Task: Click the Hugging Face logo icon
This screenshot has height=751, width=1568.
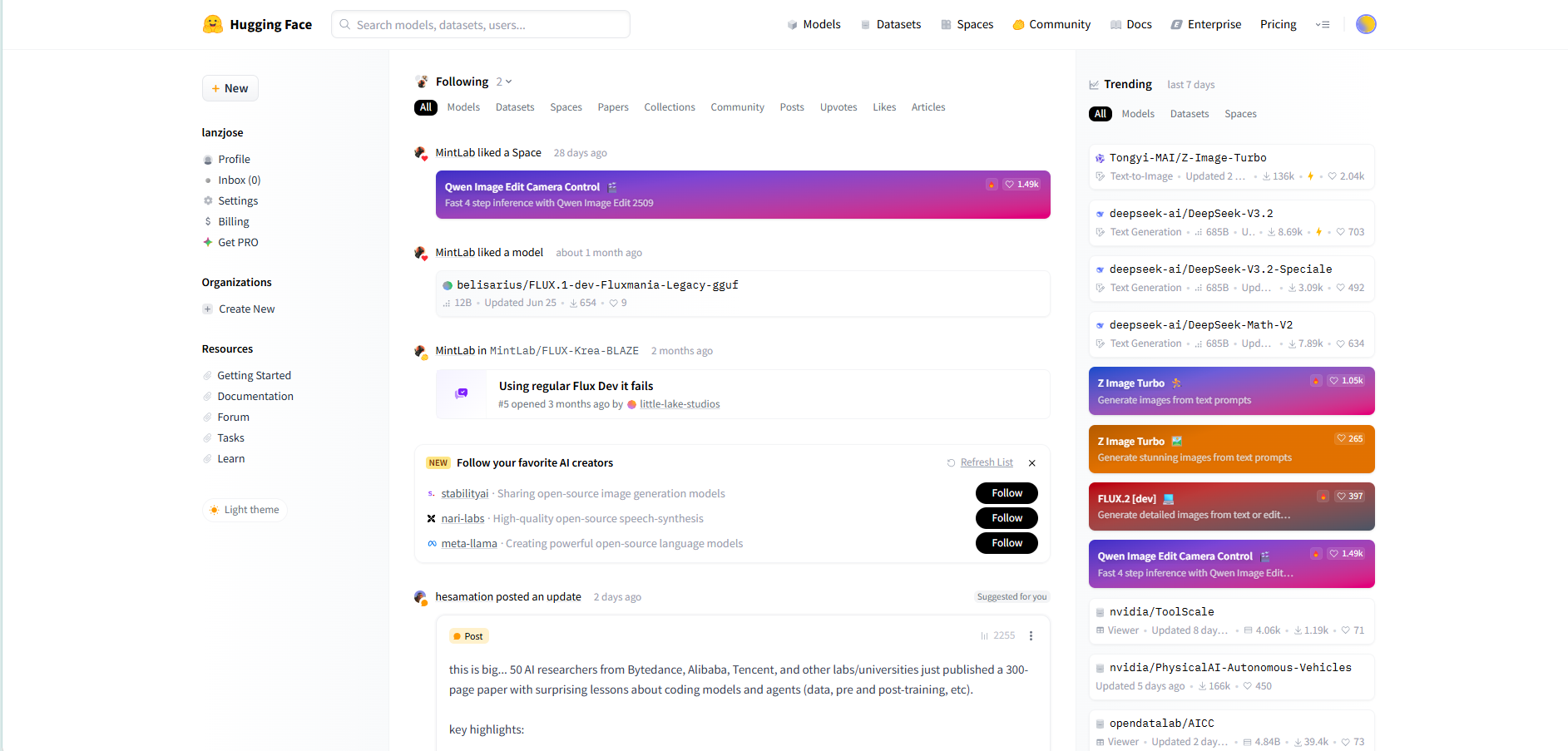Action: pyautogui.click(x=213, y=24)
